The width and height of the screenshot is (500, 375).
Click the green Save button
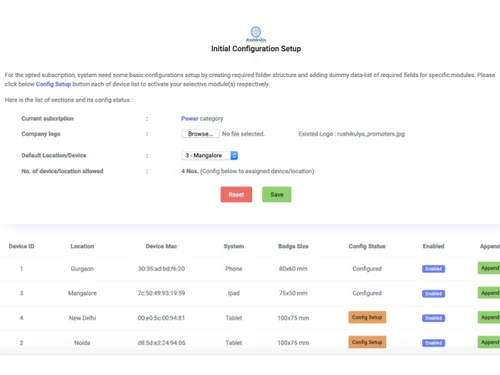[277, 194]
